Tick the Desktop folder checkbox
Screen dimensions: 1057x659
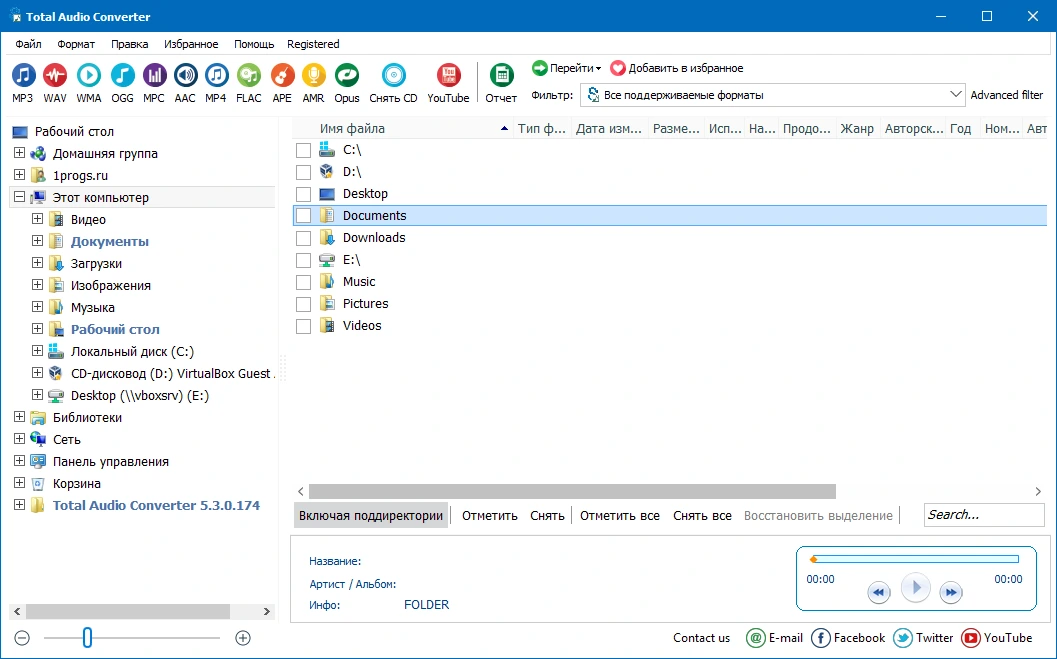point(303,194)
